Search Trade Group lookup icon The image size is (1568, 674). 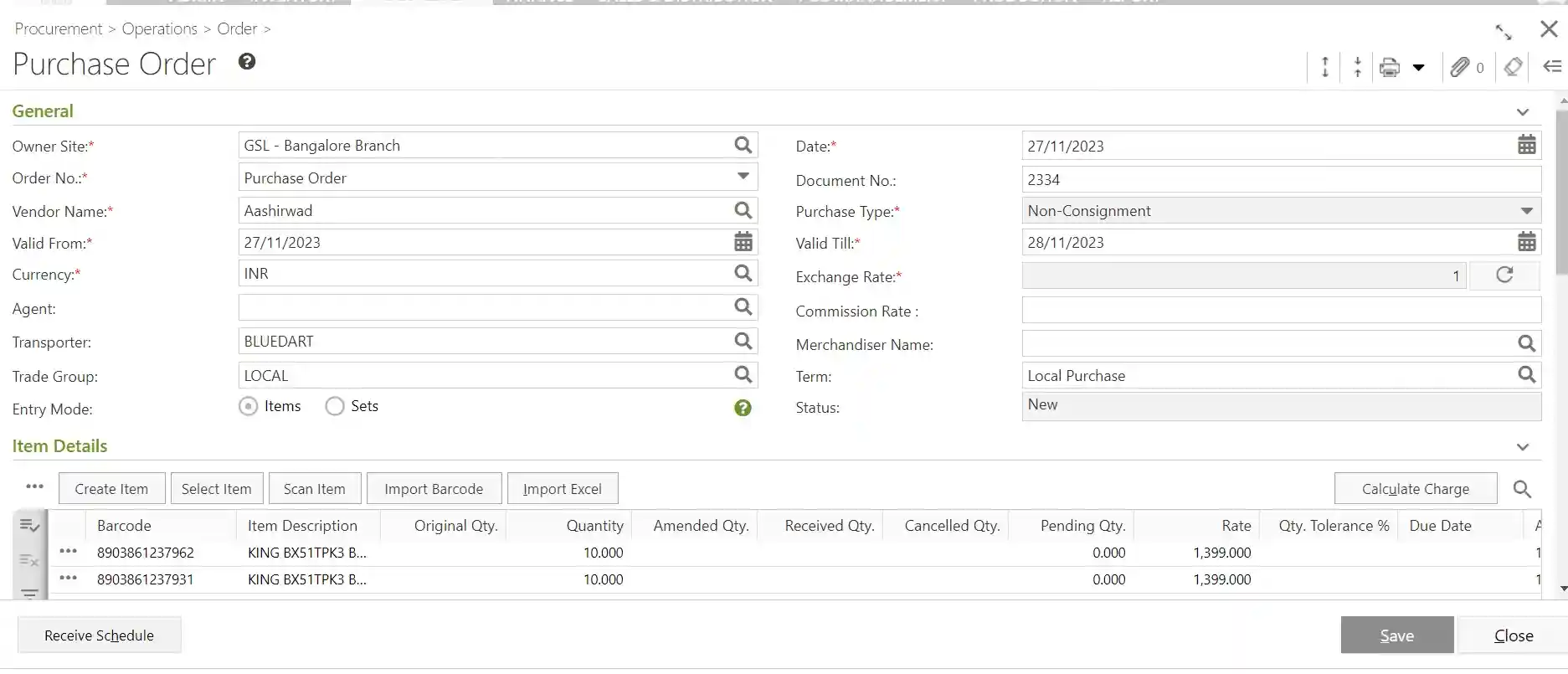743,374
